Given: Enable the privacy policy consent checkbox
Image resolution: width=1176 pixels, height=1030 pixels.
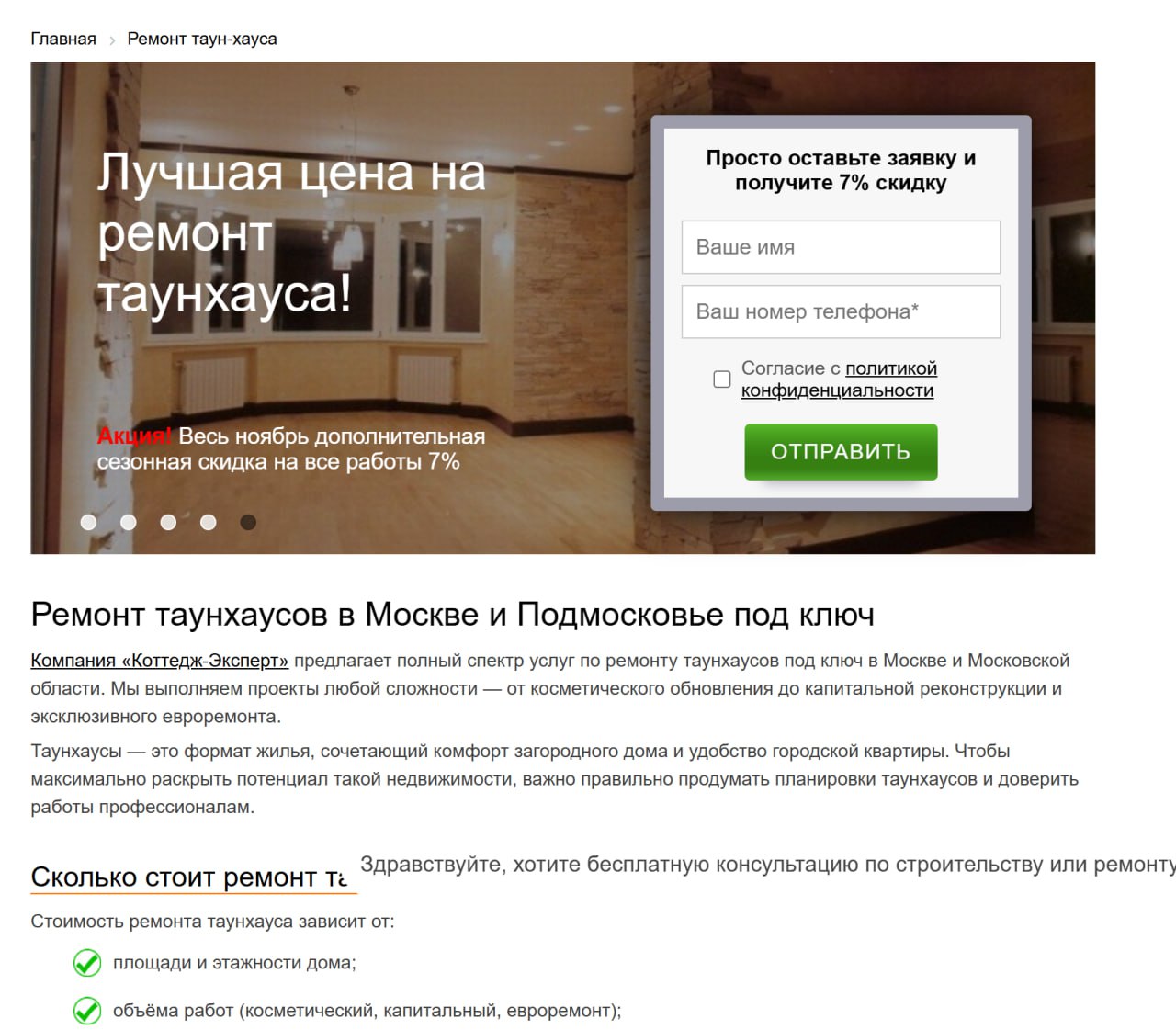Looking at the screenshot, I should (722, 379).
